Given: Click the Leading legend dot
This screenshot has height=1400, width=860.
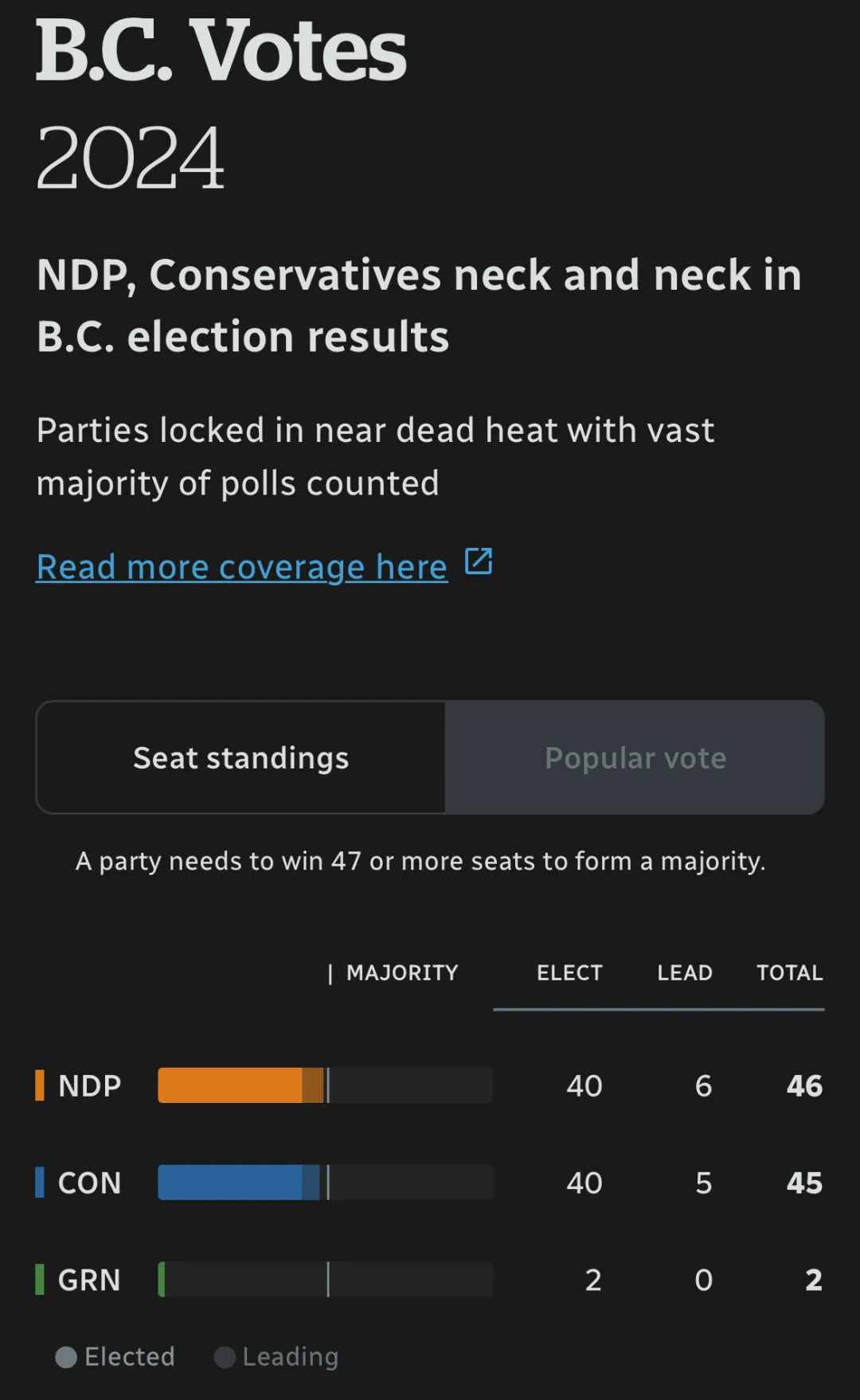Looking at the screenshot, I should tap(225, 1357).
